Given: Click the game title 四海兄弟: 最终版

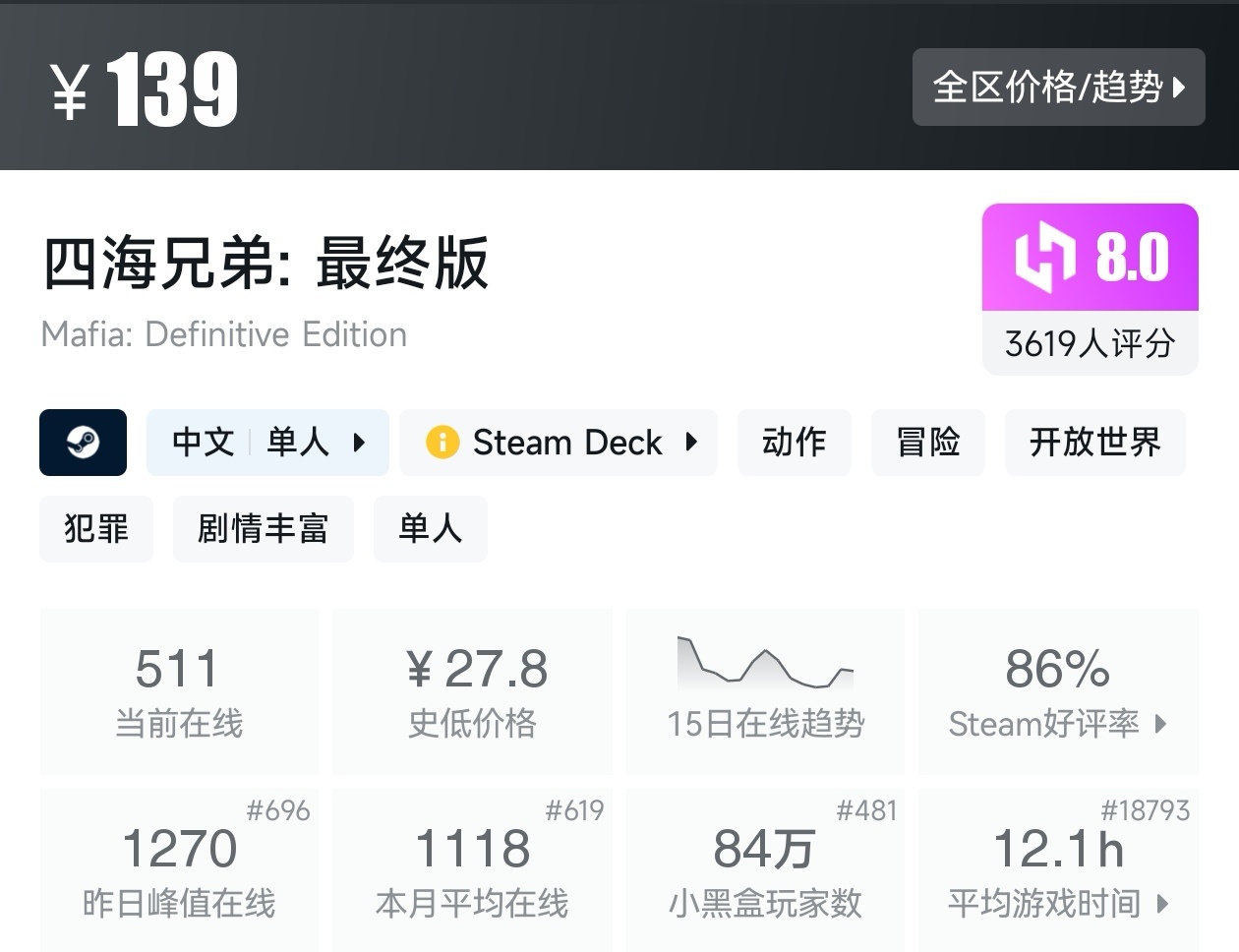Looking at the screenshot, I should point(265,264).
